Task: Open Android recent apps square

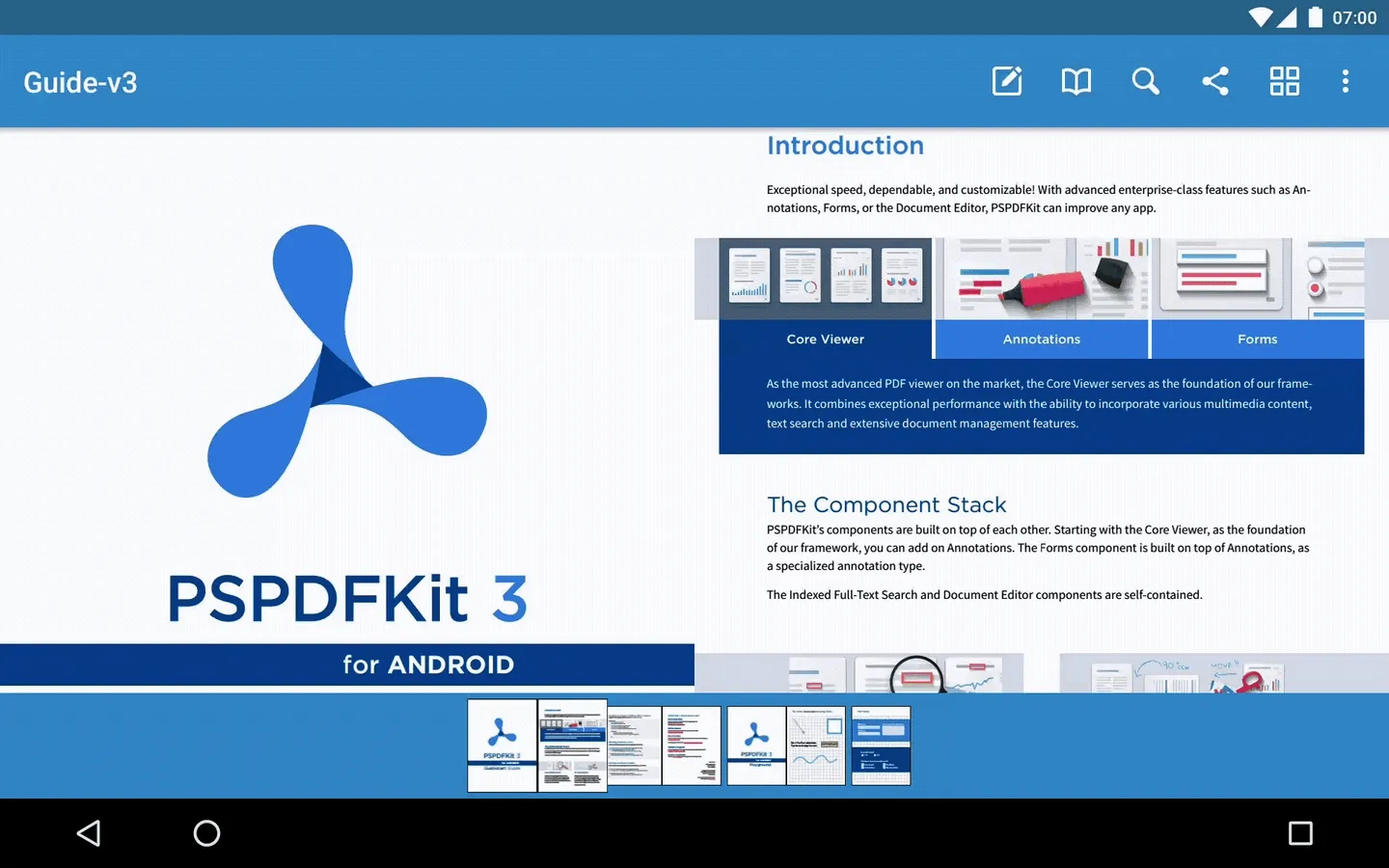Action: [x=1300, y=833]
